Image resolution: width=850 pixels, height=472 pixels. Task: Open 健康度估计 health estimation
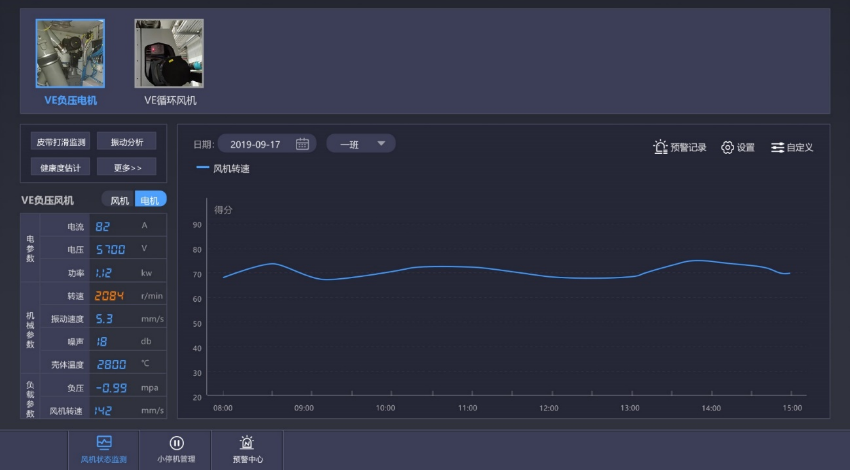click(x=61, y=167)
